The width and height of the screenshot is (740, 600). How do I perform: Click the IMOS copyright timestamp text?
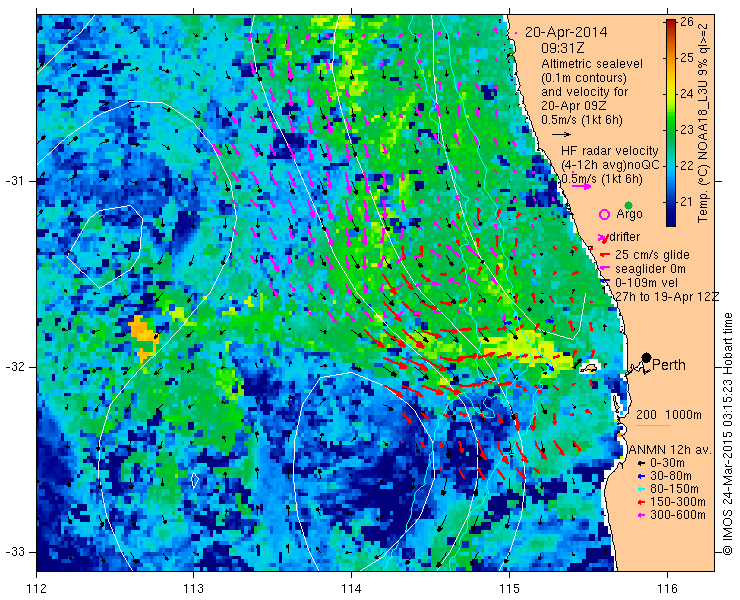(x=728, y=433)
